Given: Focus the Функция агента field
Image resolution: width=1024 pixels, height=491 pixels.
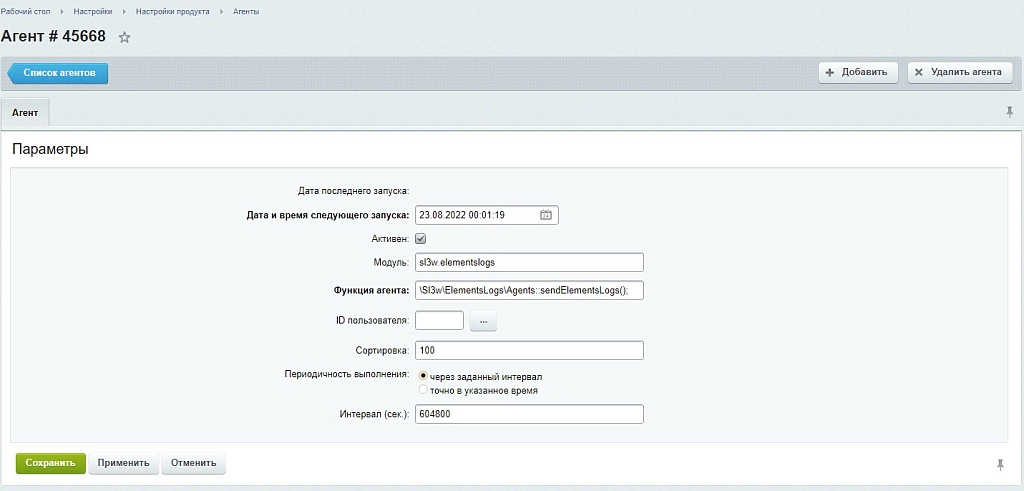Looking at the screenshot, I should (x=529, y=291).
